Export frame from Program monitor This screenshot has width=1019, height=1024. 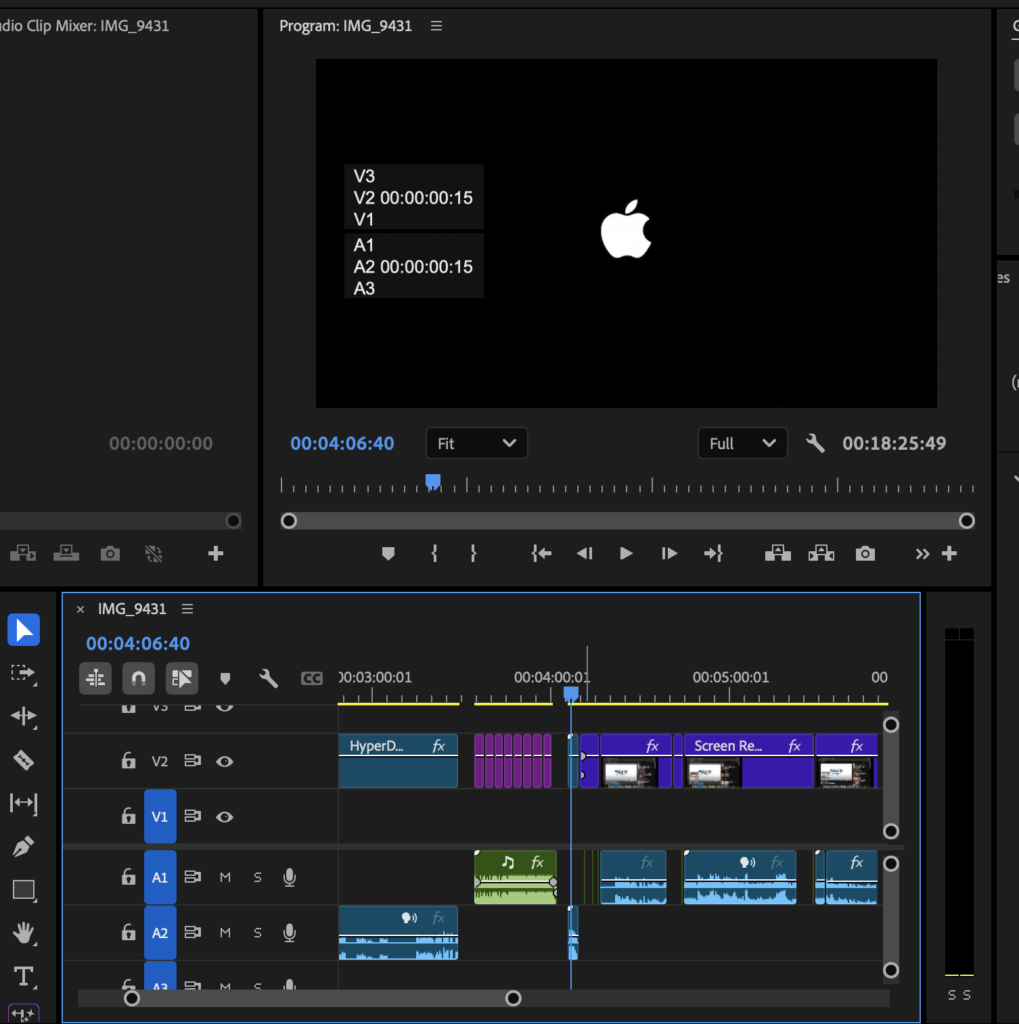point(865,554)
